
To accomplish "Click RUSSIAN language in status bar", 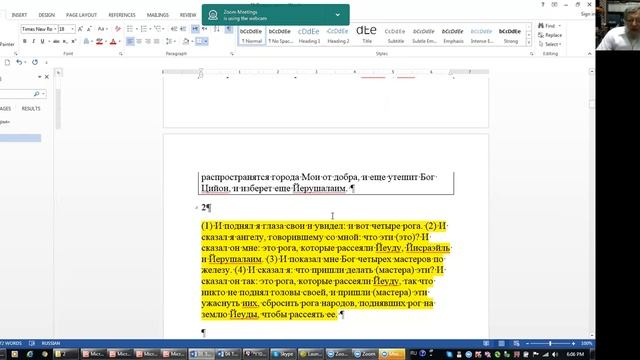I will click(51, 344).
